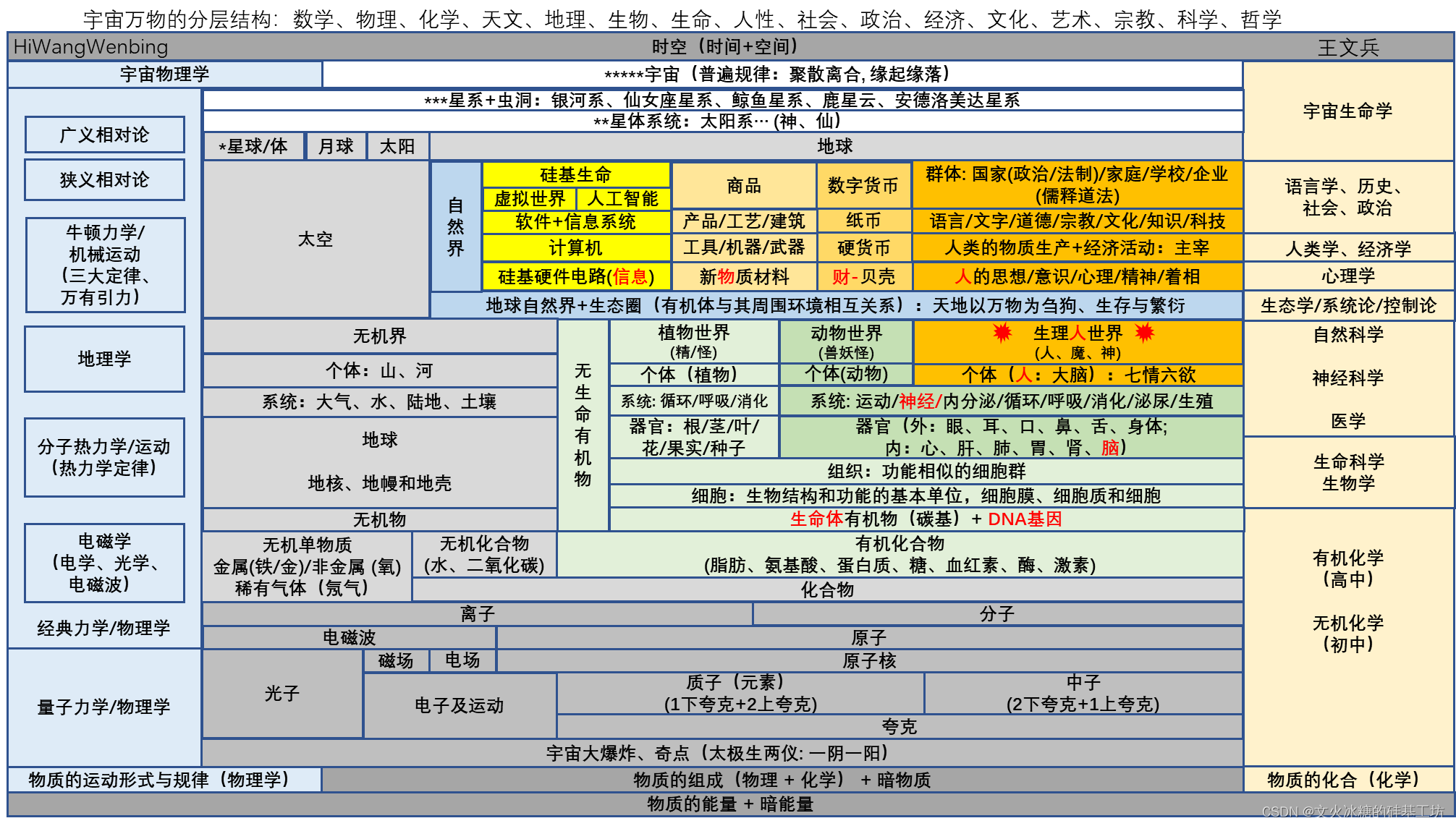
Task: Select the 人工智能 cell
Action: (623, 198)
